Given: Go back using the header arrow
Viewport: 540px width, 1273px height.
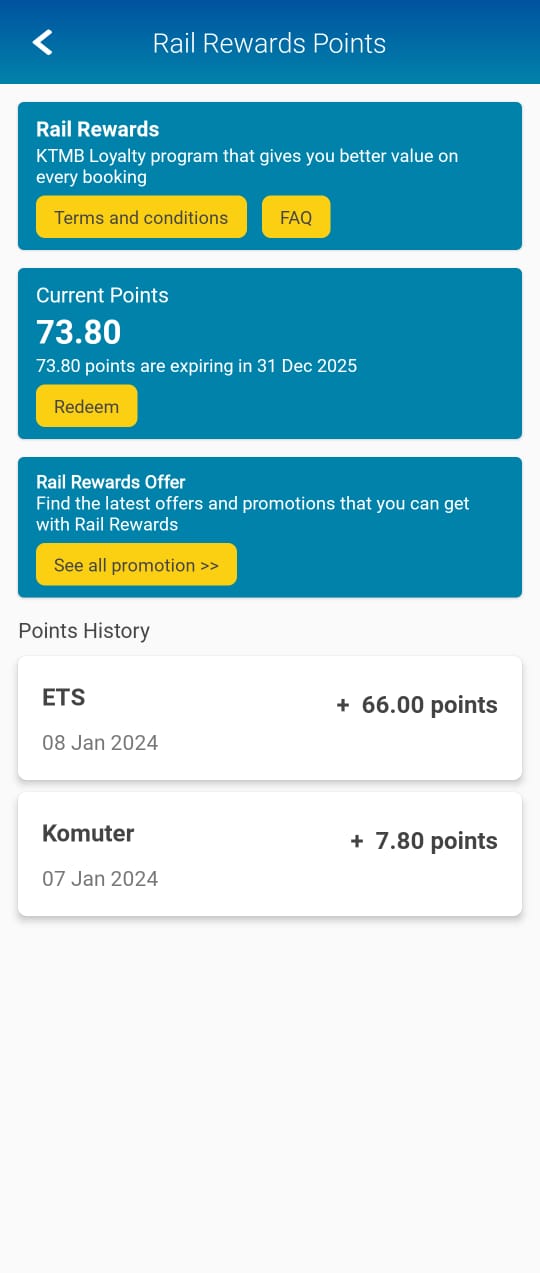Looking at the screenshot, I should (x=42, y=42).
